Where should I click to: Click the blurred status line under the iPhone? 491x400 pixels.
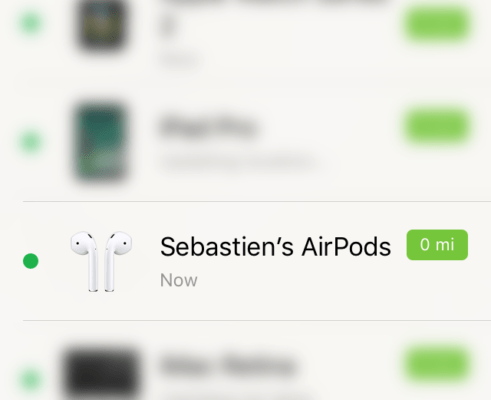point(239,163)
